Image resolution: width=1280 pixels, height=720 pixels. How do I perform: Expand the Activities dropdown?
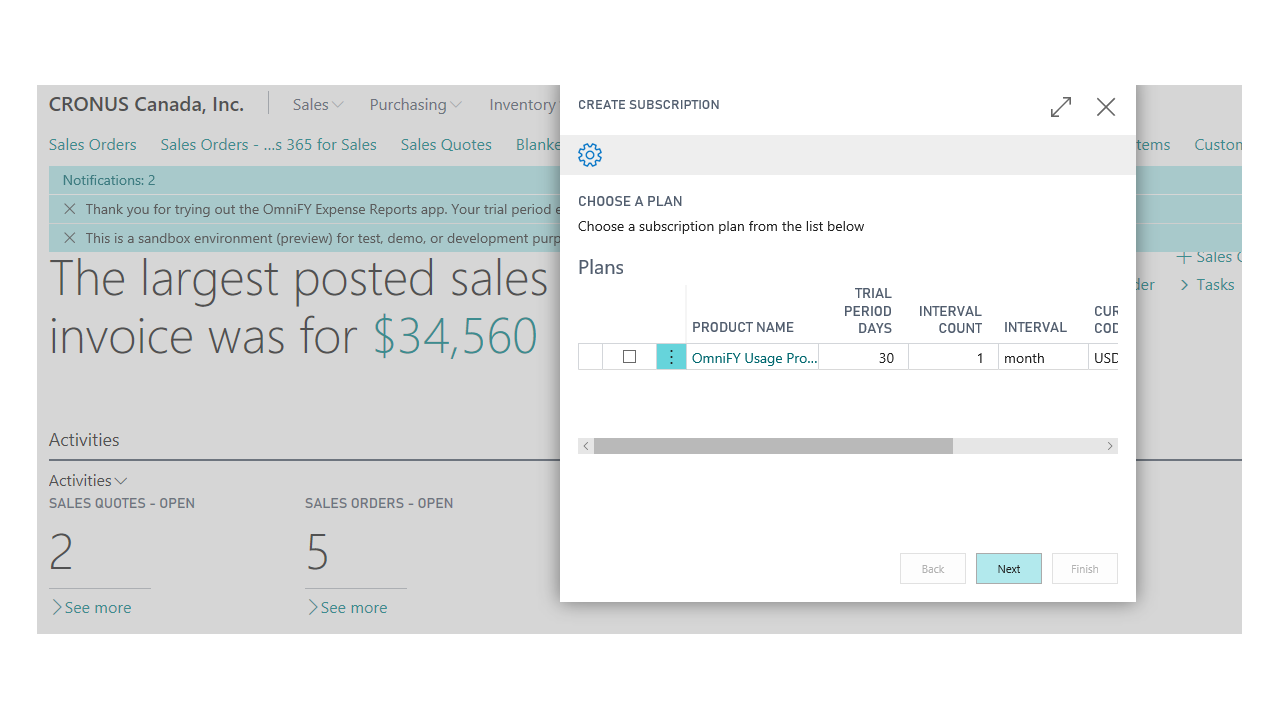(88, 481)
